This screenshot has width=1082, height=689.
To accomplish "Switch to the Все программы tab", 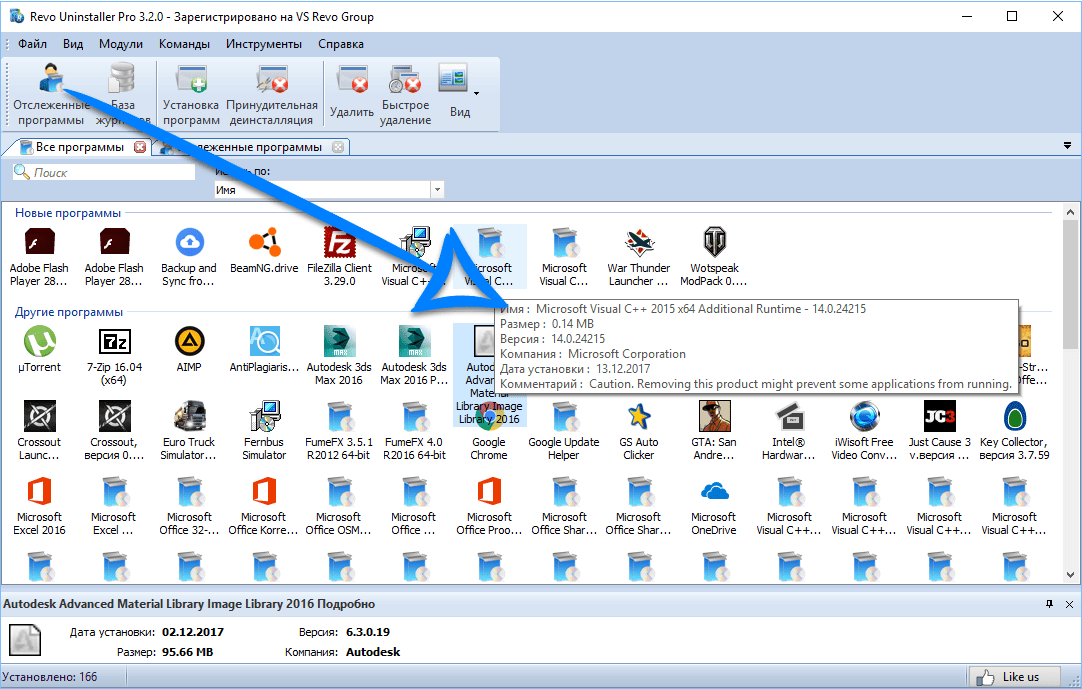I will [x=79, y=147].
